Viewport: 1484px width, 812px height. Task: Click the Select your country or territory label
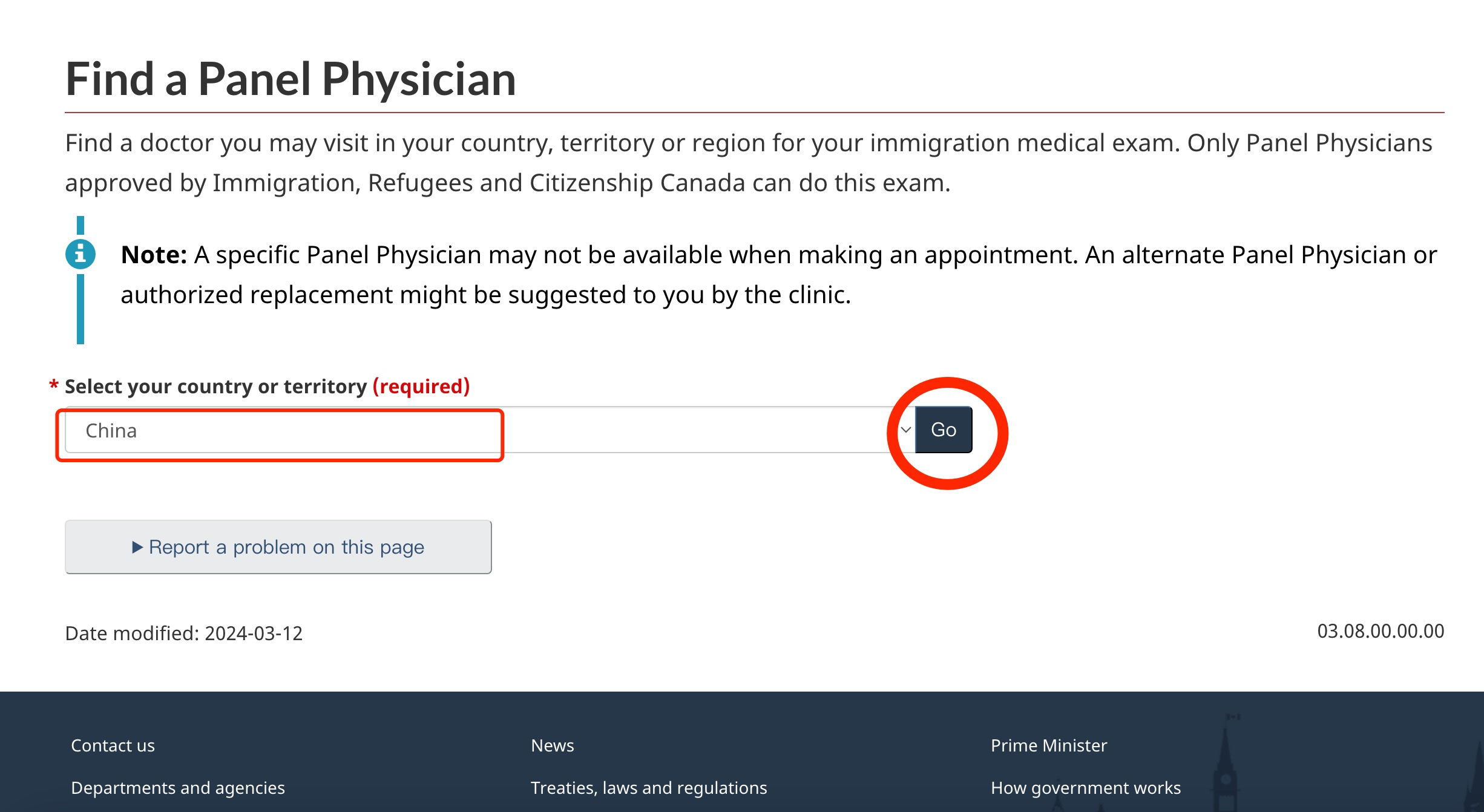pos(215,386)
